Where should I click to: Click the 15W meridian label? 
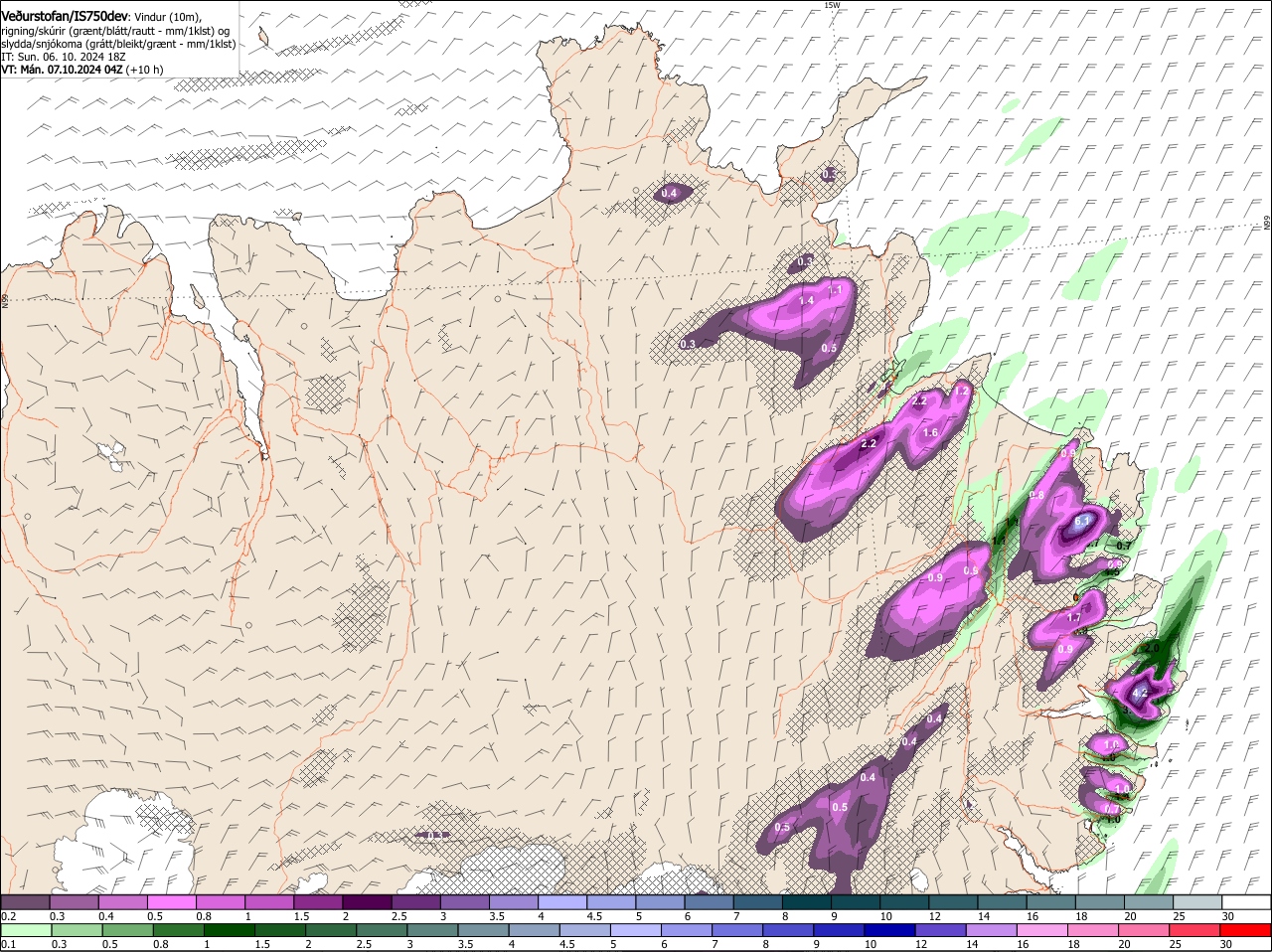(832, 5)
